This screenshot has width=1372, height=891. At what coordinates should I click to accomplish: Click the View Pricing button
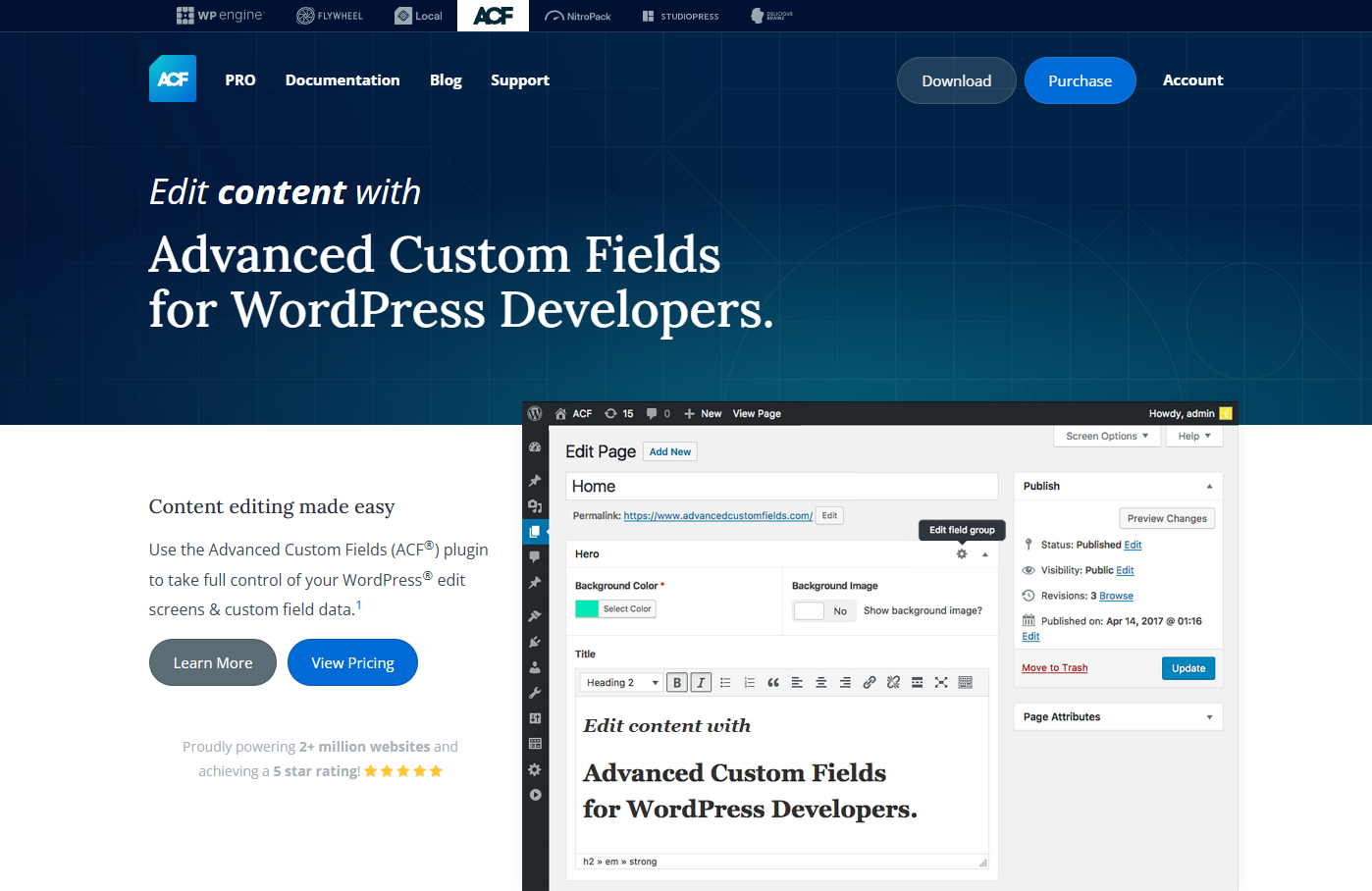coord(352,662)
